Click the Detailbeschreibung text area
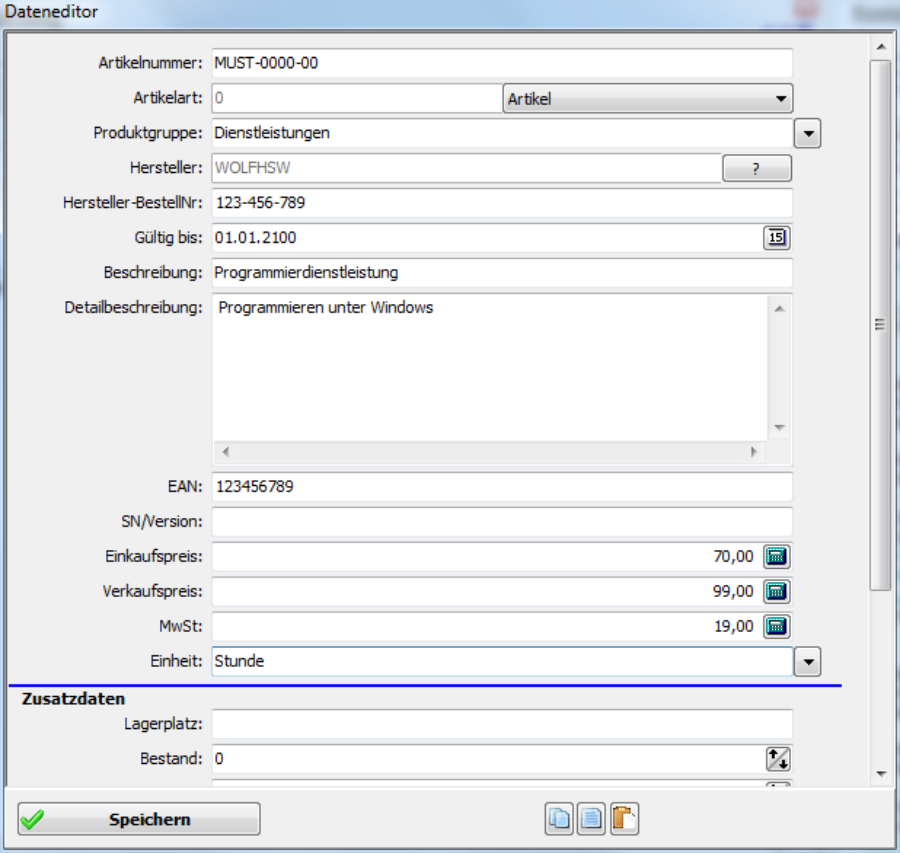This screenshot has width=900, height=853. point(488,365)
